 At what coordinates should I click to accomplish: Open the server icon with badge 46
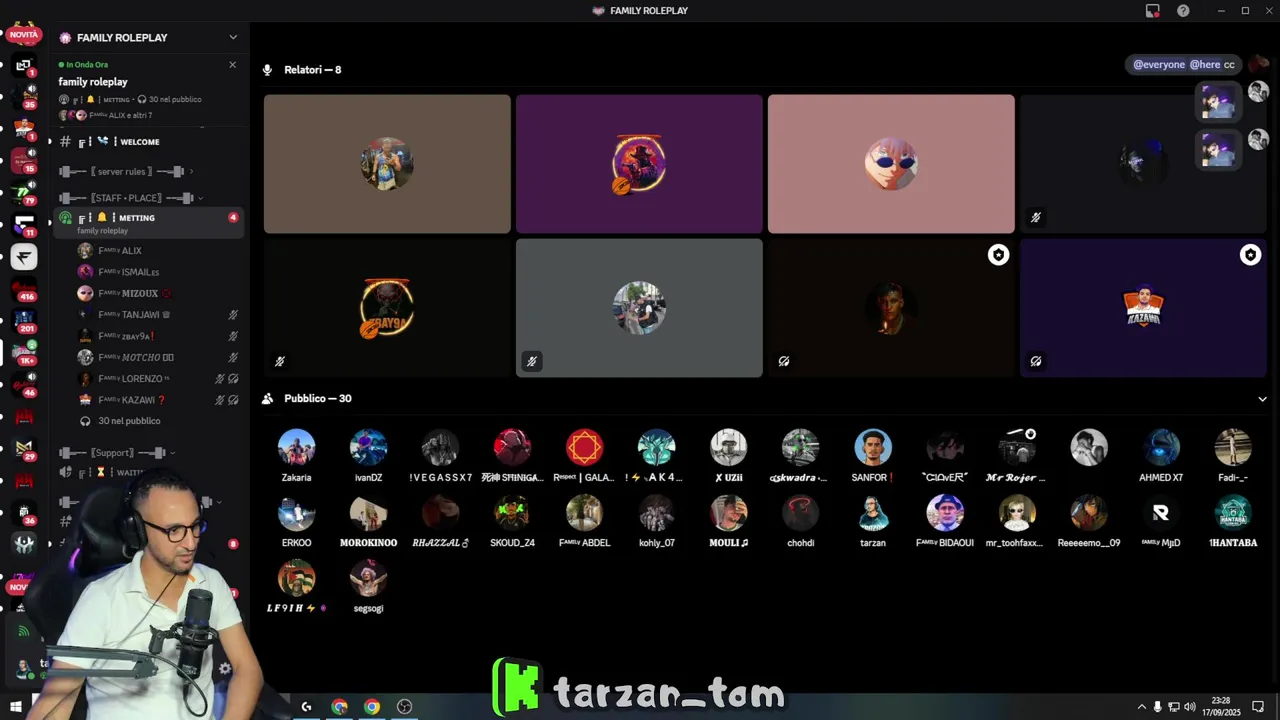click(24, 385)
